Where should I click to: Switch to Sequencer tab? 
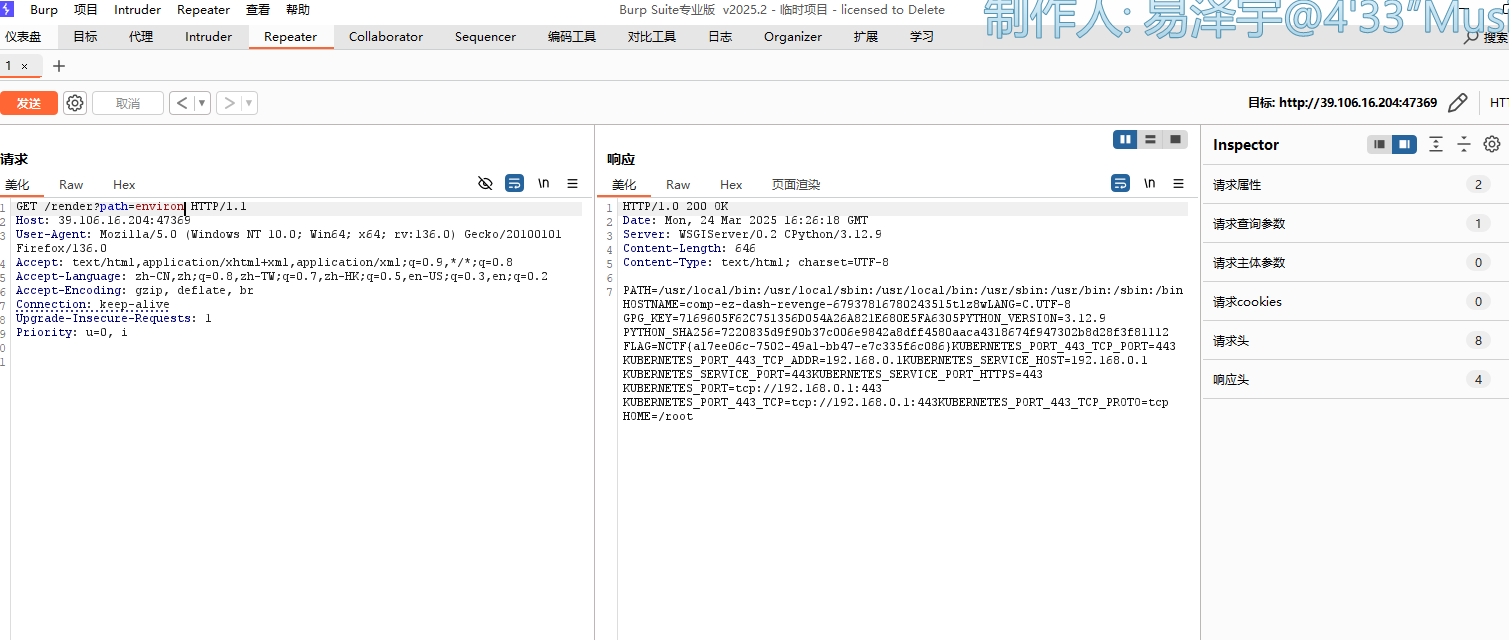coord(485,37)
